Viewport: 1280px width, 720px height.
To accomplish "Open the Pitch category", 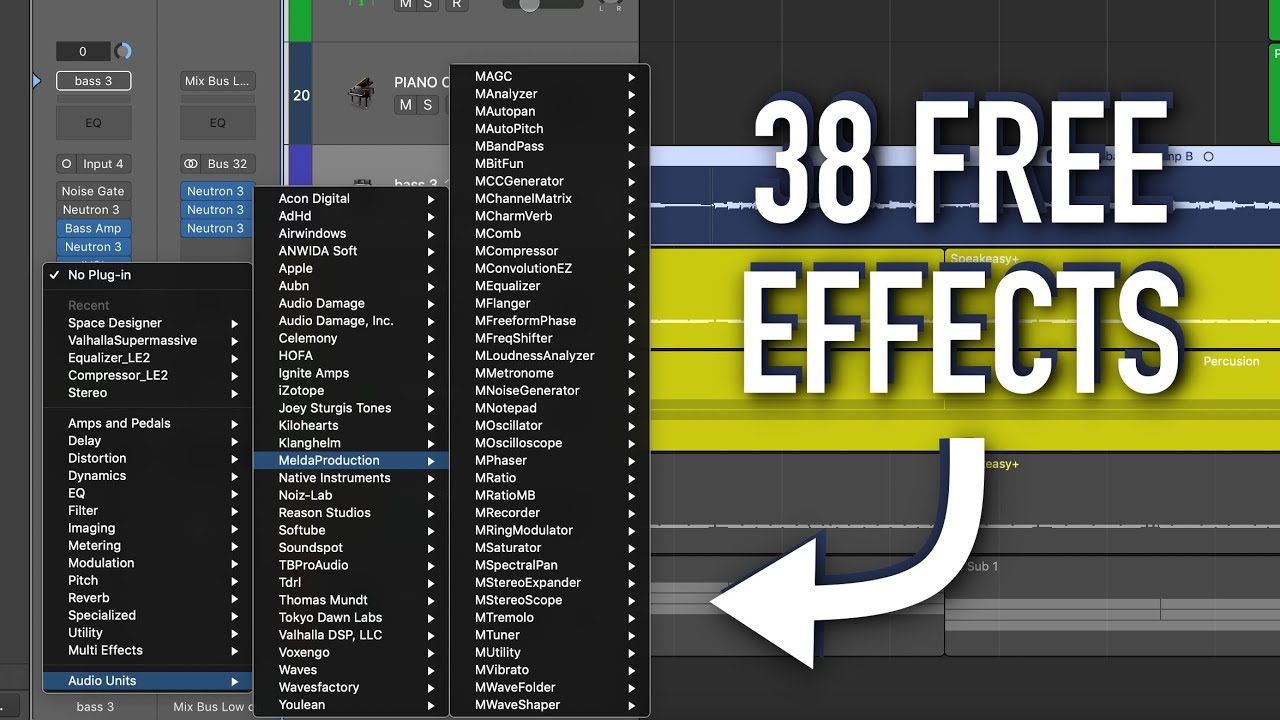I will 148,581.
